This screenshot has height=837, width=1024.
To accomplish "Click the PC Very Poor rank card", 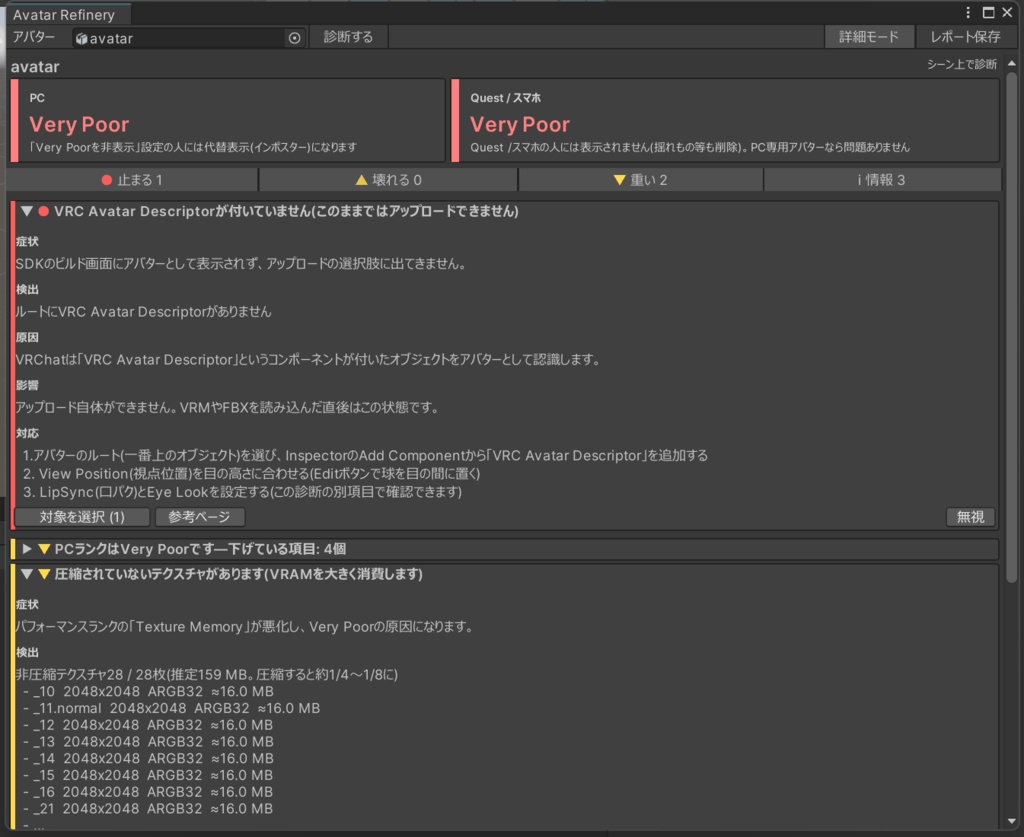I will click(x=228, y=121).
